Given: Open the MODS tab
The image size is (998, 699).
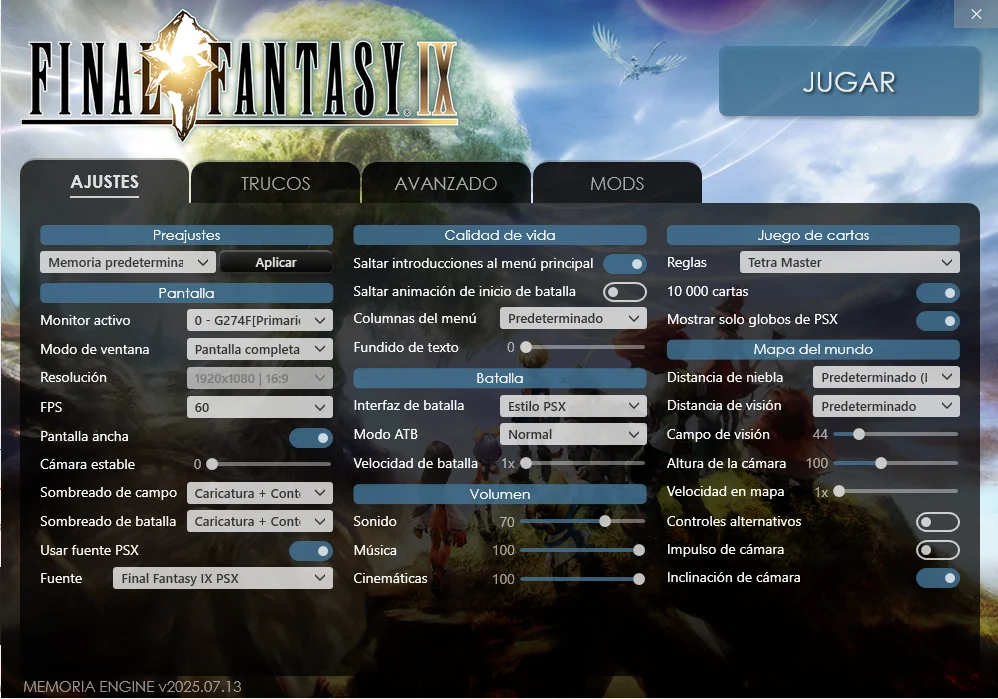Looking at the screenshot, I should click(x=617, y=183).
